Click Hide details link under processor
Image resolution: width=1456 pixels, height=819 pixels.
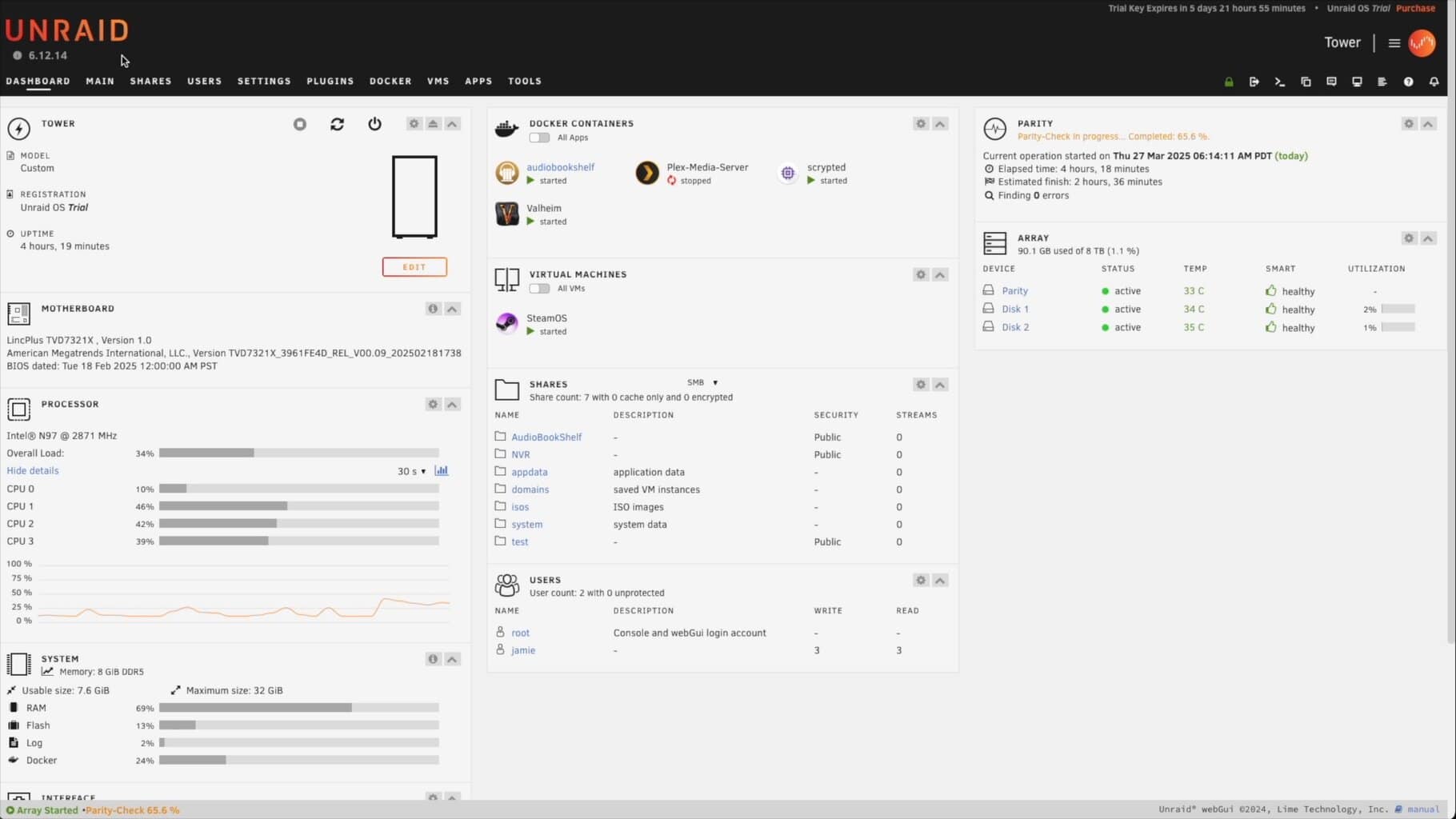click(x=33, y=471)
